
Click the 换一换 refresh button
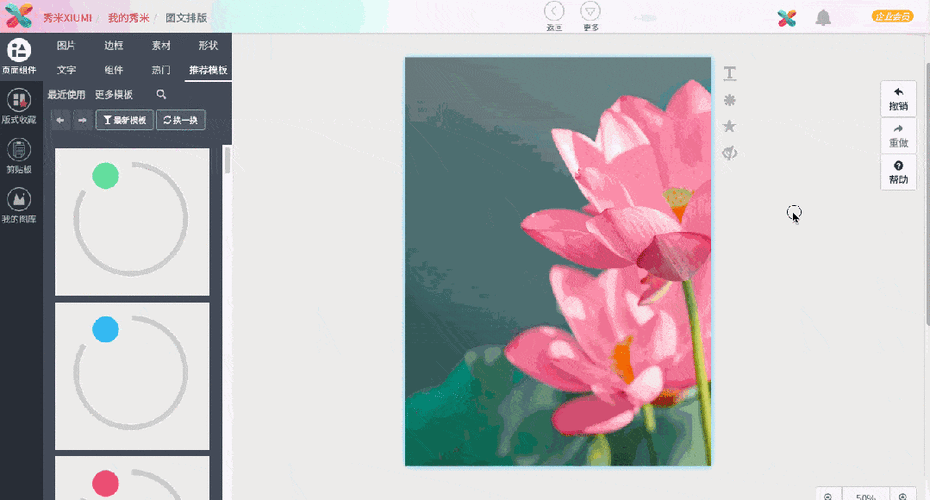point(181,120)
